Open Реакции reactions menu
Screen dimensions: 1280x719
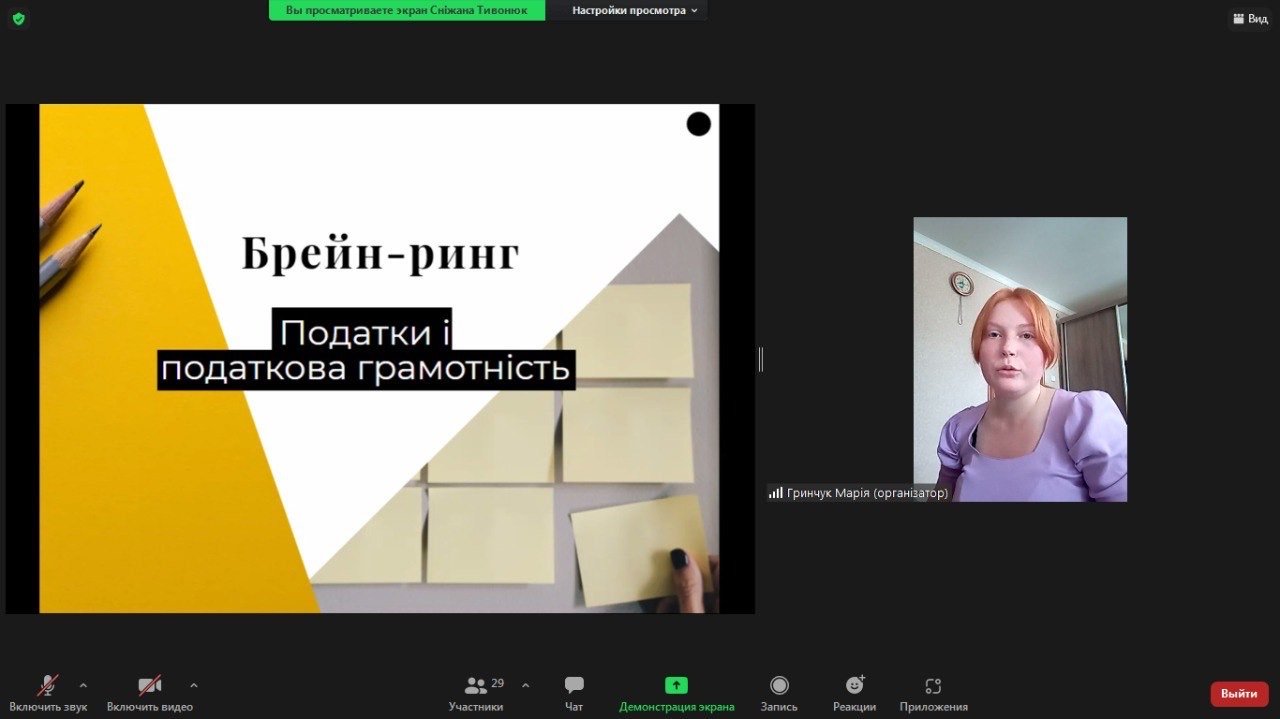[x=854, y=692]
